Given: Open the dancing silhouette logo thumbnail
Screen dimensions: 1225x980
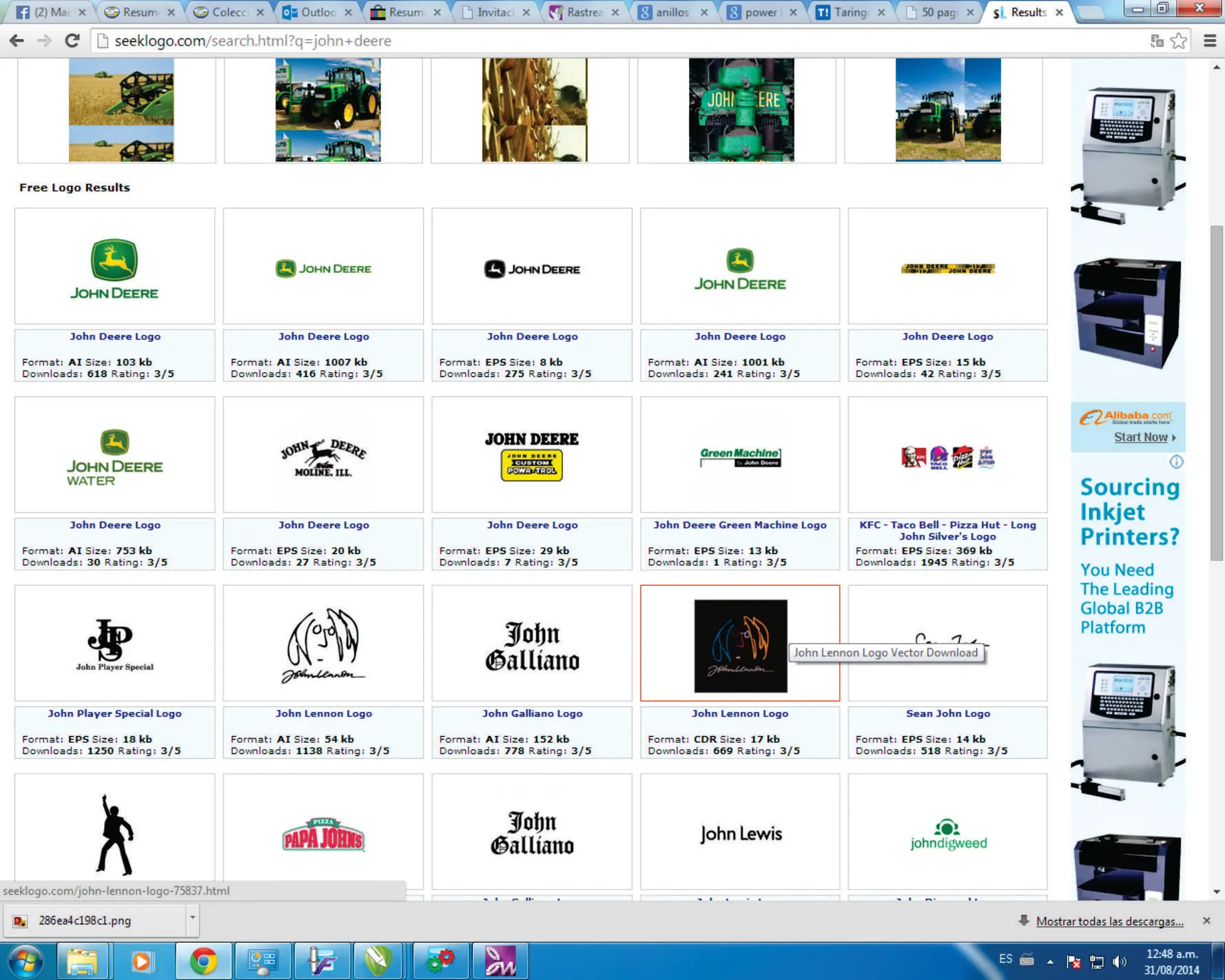Looking at the screenshot, I should [114, 832].
